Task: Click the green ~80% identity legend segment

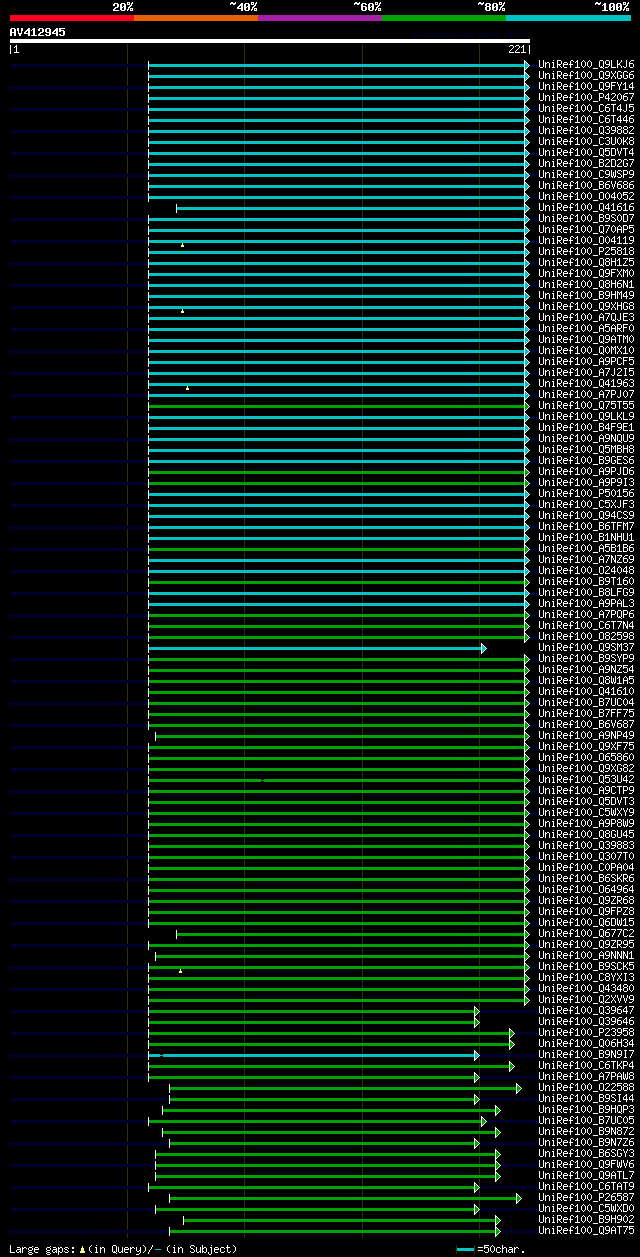Action: tap(443, 18)
